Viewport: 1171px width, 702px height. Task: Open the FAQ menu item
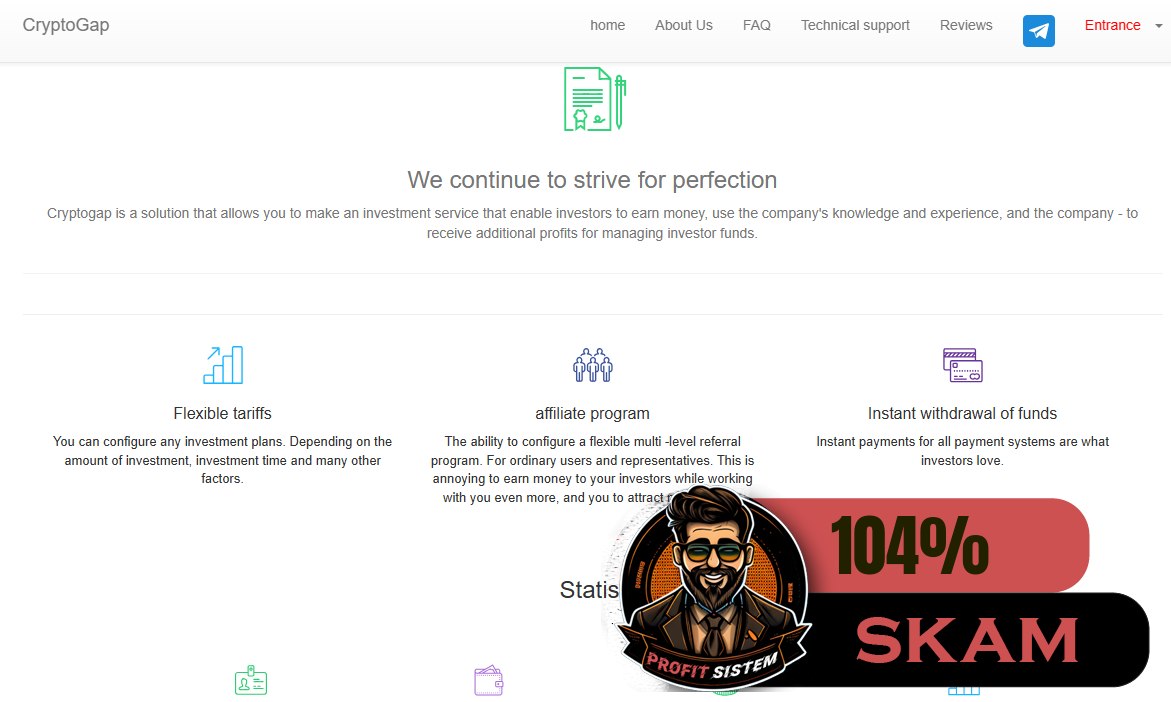point(757,26)
